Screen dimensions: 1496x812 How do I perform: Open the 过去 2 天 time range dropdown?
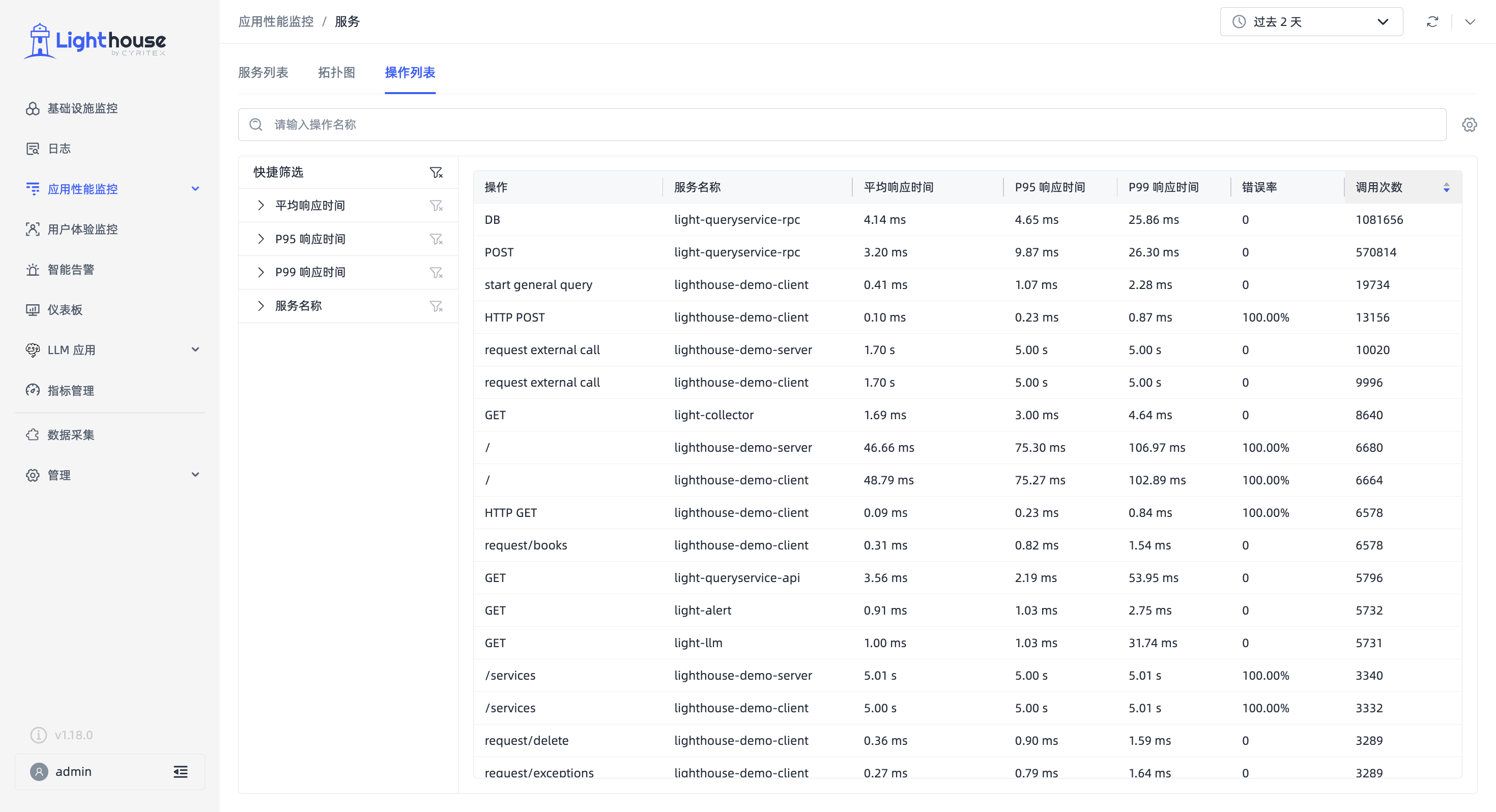click(x=1311, y=22)
